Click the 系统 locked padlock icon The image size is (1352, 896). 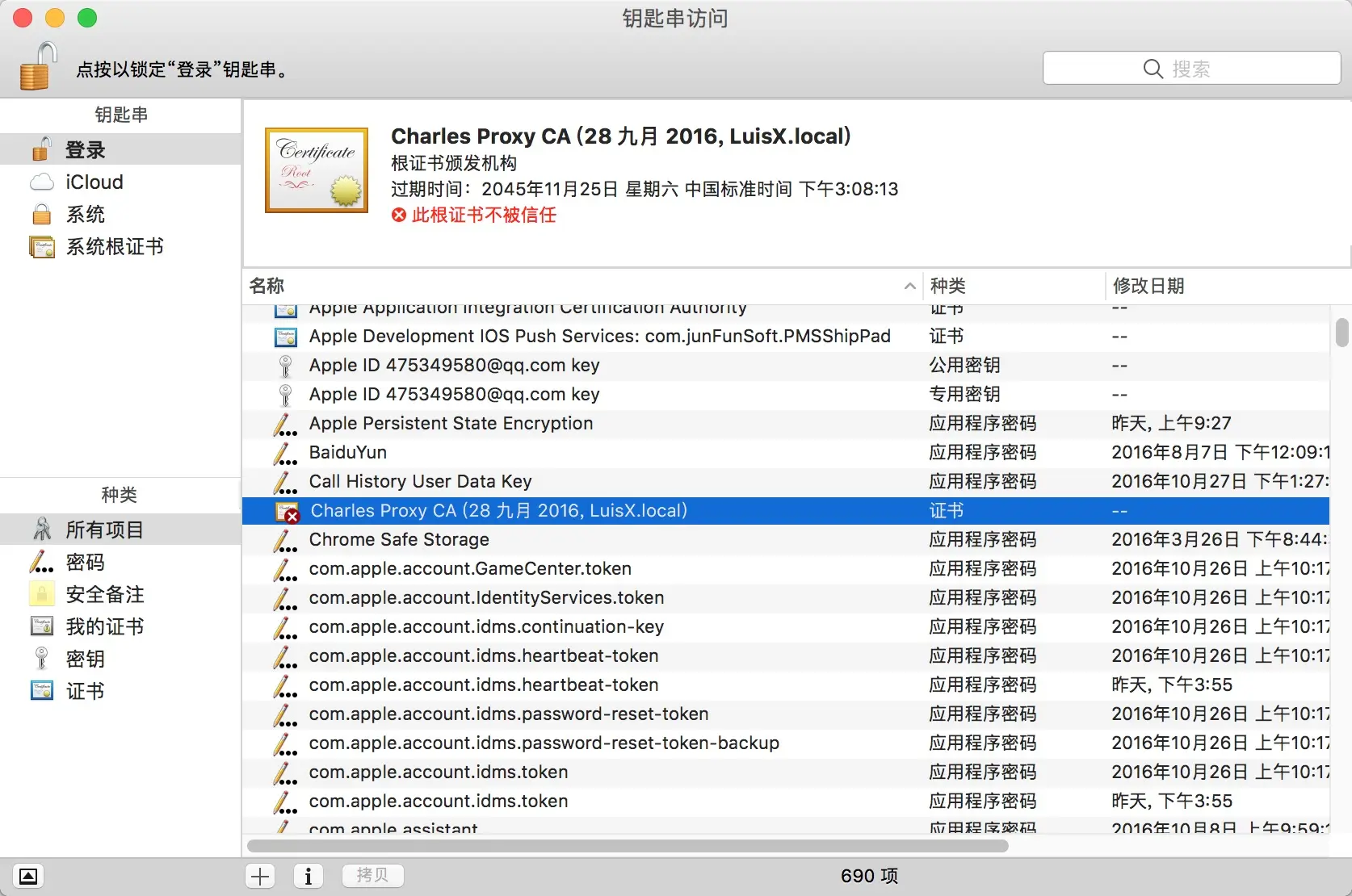[x=42, y=214]
